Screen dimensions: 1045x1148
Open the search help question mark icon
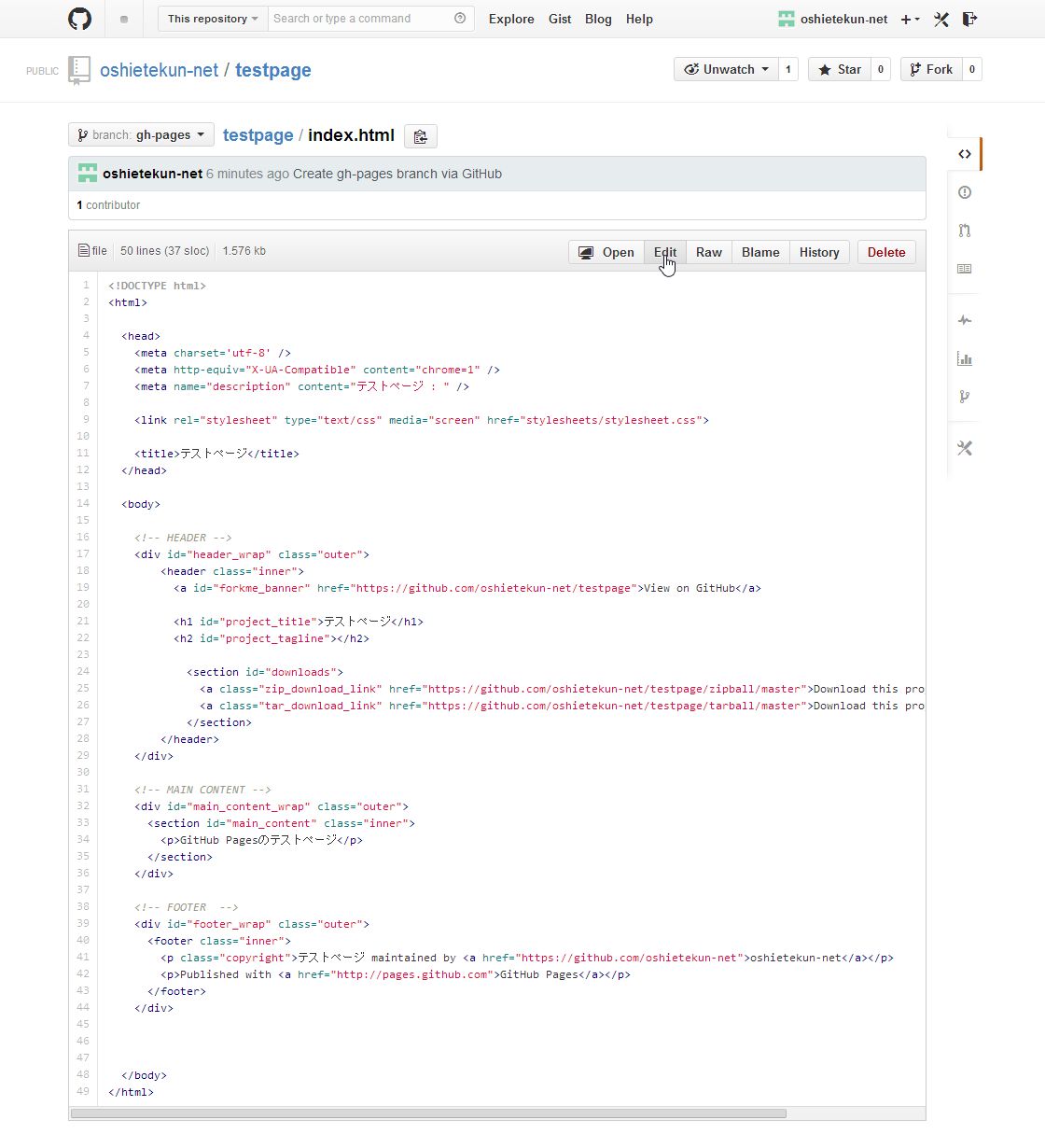460,19
